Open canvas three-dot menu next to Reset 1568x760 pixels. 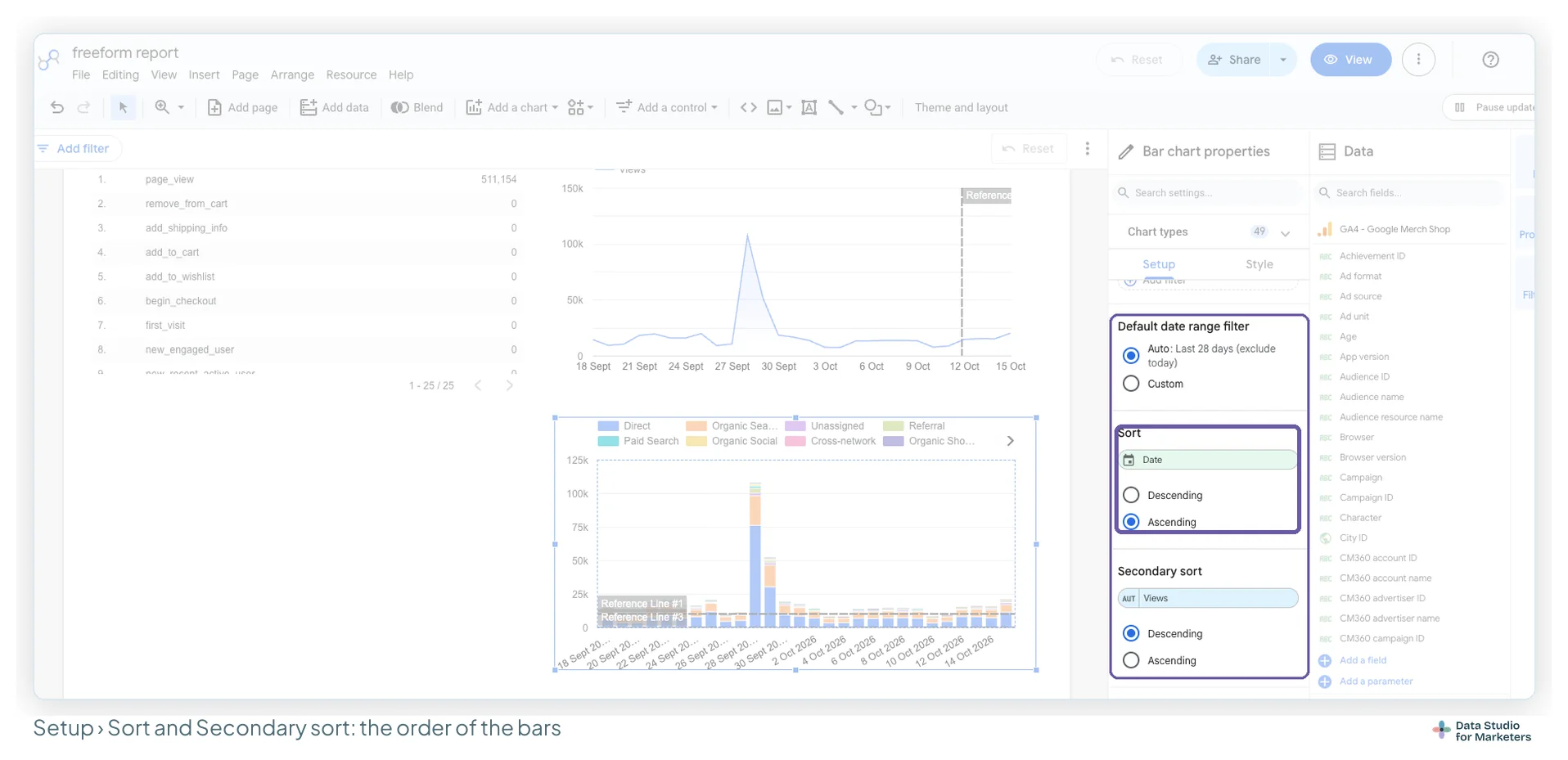[x=1087, y=148]
